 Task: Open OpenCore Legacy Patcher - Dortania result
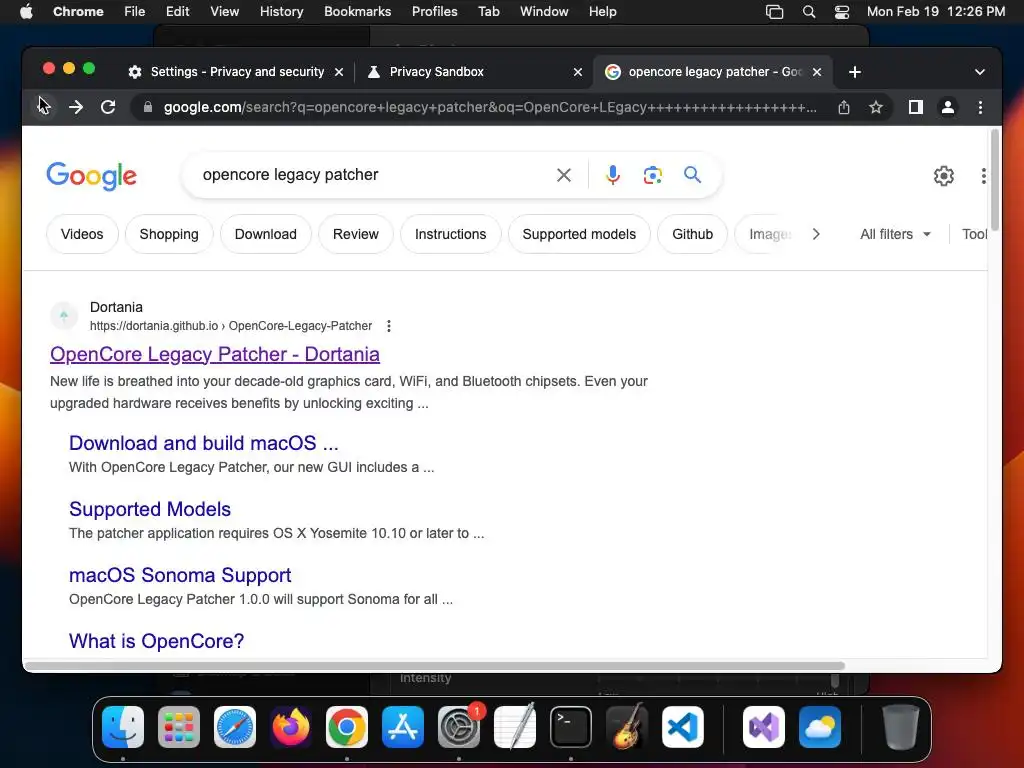(x=215, y=354)
